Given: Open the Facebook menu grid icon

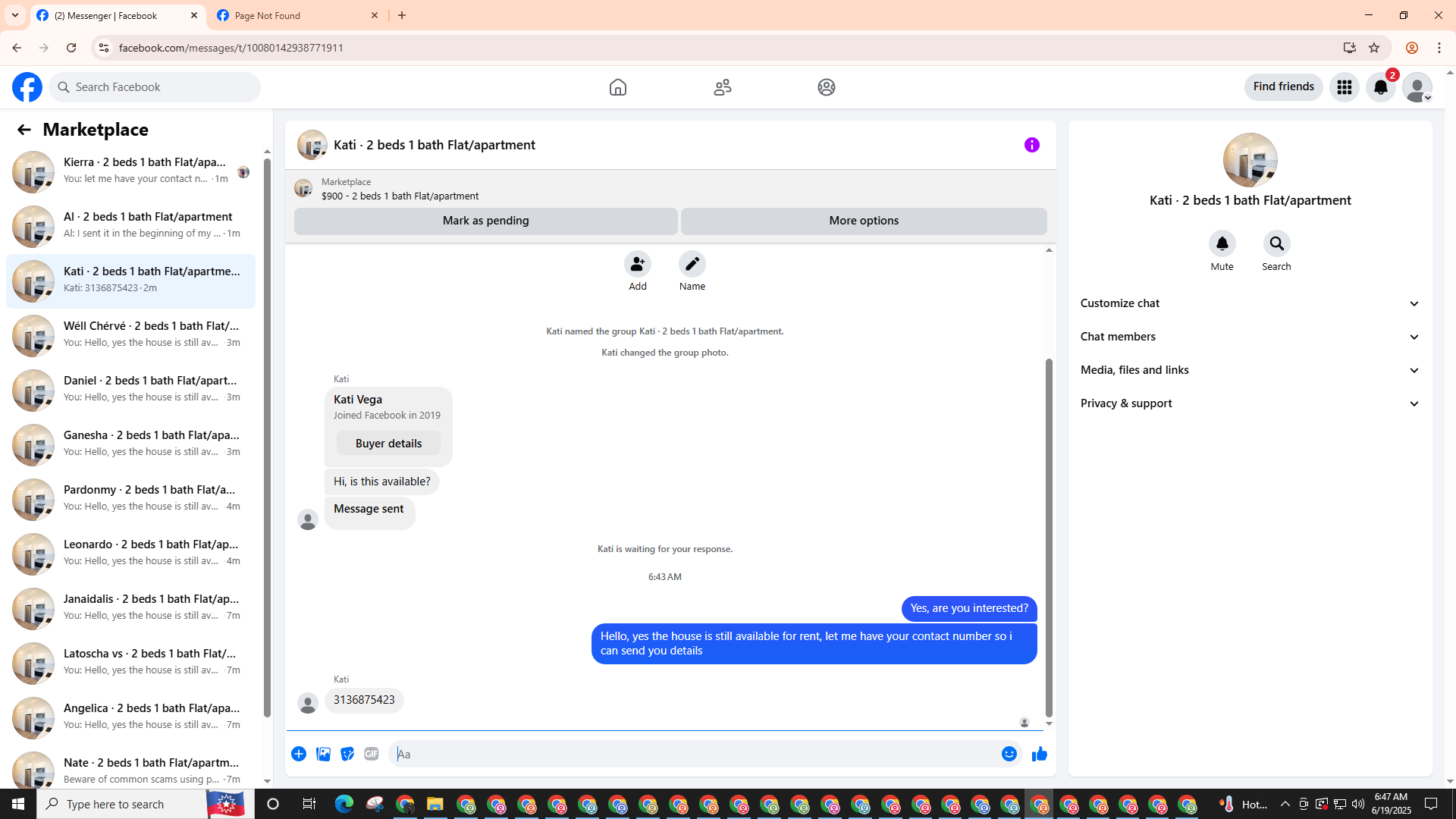Looking at the screenshot, I should tap(1345, 87).
